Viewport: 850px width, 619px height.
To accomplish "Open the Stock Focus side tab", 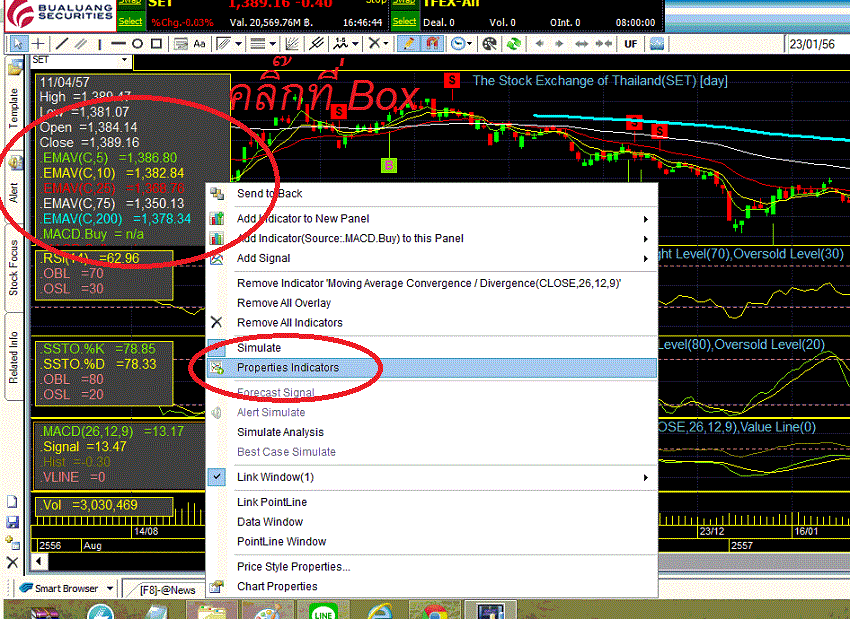I will point(14,267).
